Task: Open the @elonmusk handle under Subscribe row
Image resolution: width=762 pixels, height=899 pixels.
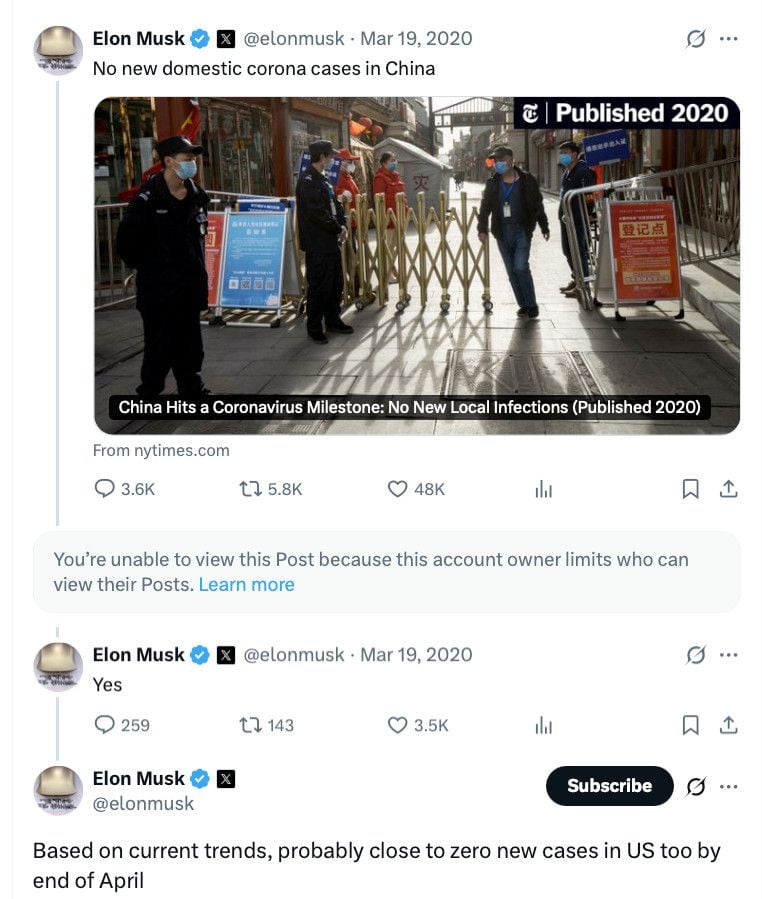Action: click(143, 803)
